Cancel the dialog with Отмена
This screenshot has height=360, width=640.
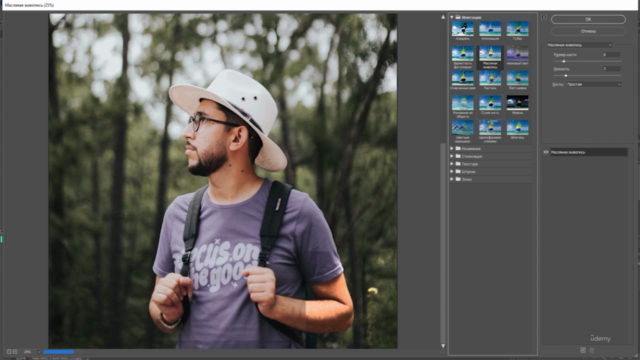[x=588, y=31]
